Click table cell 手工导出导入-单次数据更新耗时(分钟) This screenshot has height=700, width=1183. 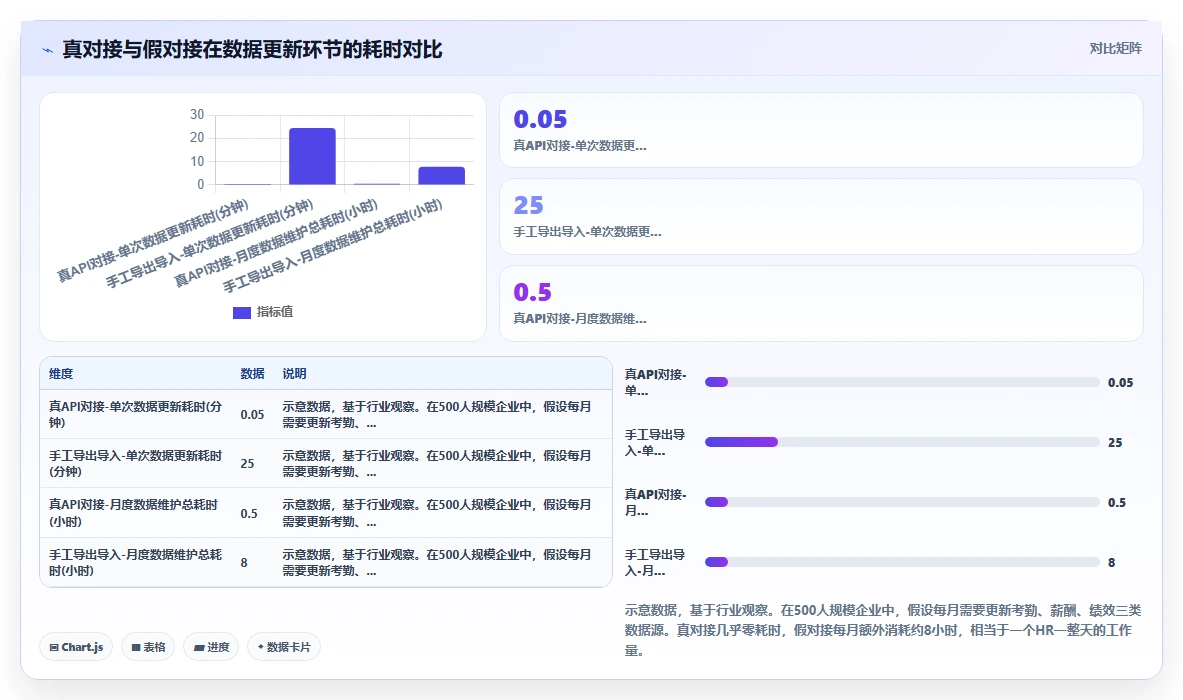pyautogui.click(x=136, y=463)
